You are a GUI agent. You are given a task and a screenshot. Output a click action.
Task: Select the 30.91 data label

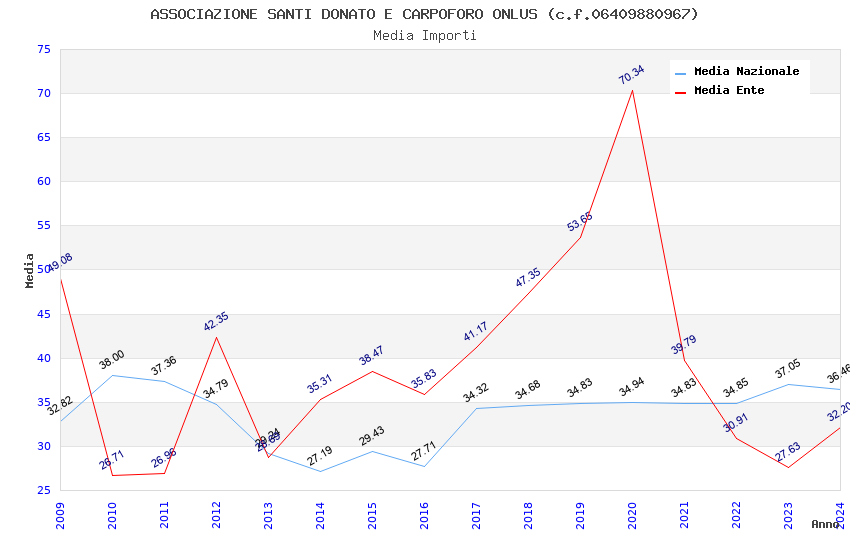pyautogui.click(x=736, y=422)
